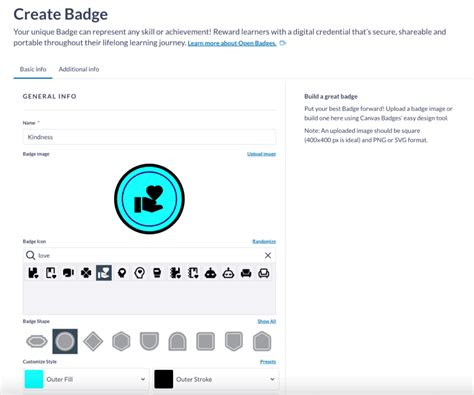Open the Additional info tab
The image size is (474, 395).
[x=79, y=69]
